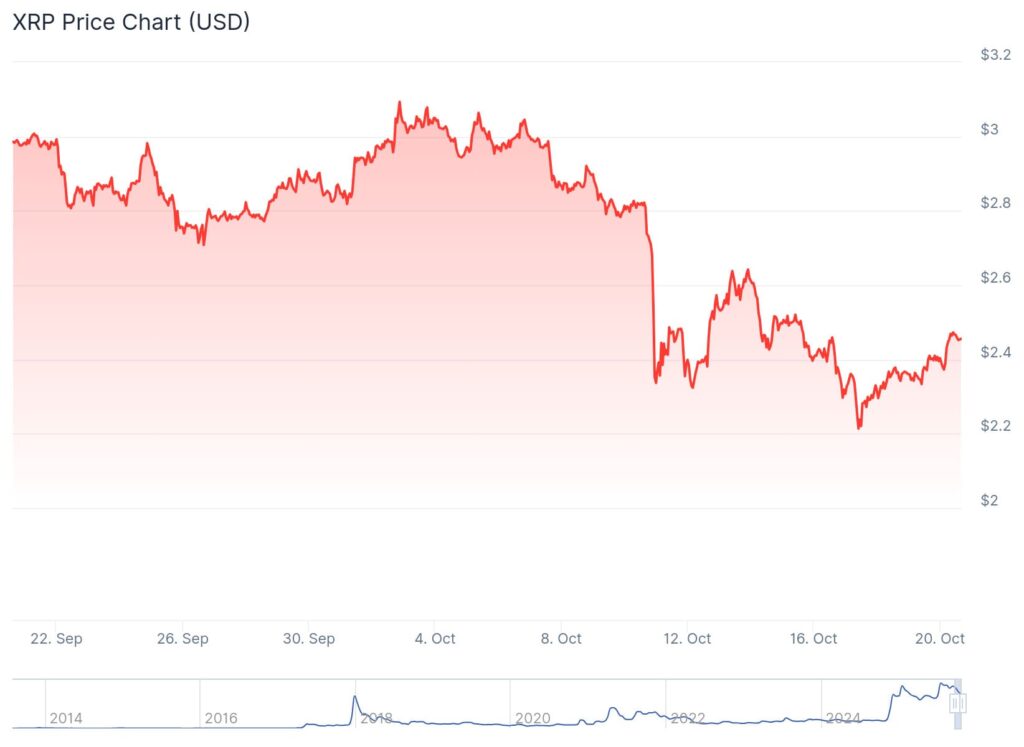Click the $2 y-axis label
Screen dimensions: 1024x747
[989, 500]
